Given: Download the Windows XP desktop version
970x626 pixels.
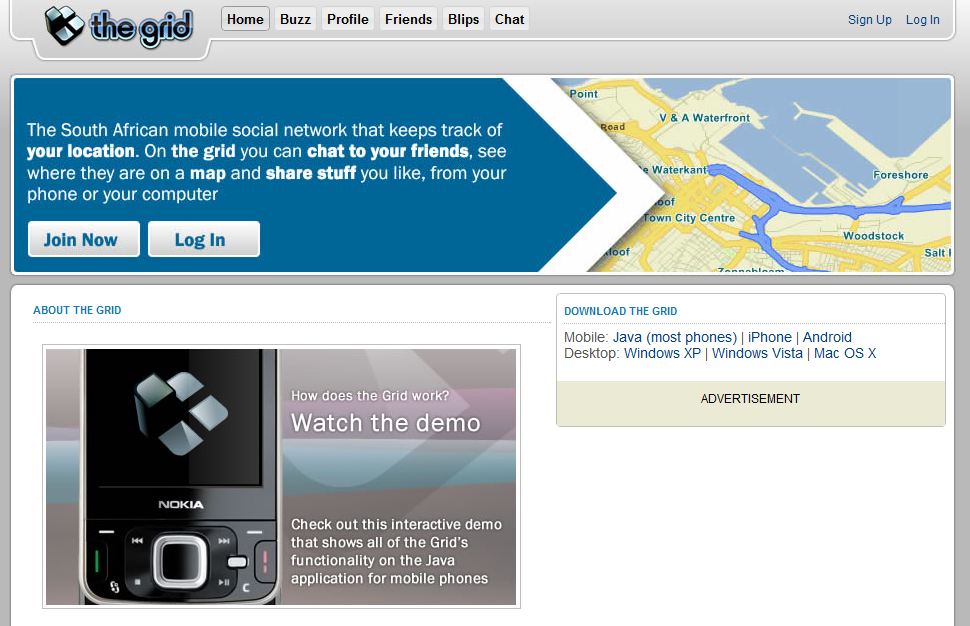Looking at the screenshot, I should (x=662, y=354).
